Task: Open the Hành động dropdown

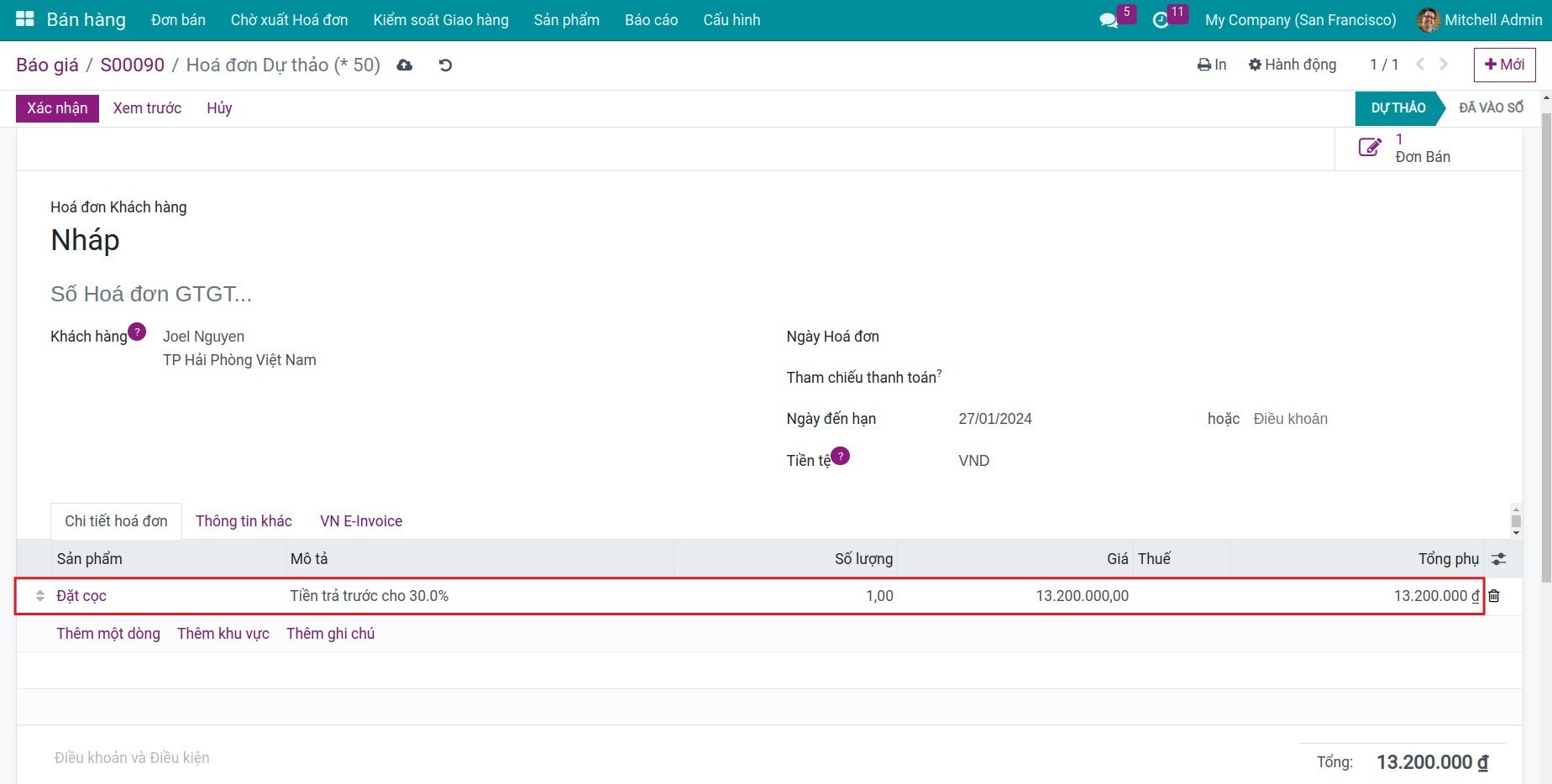Action: (1292, 65)
